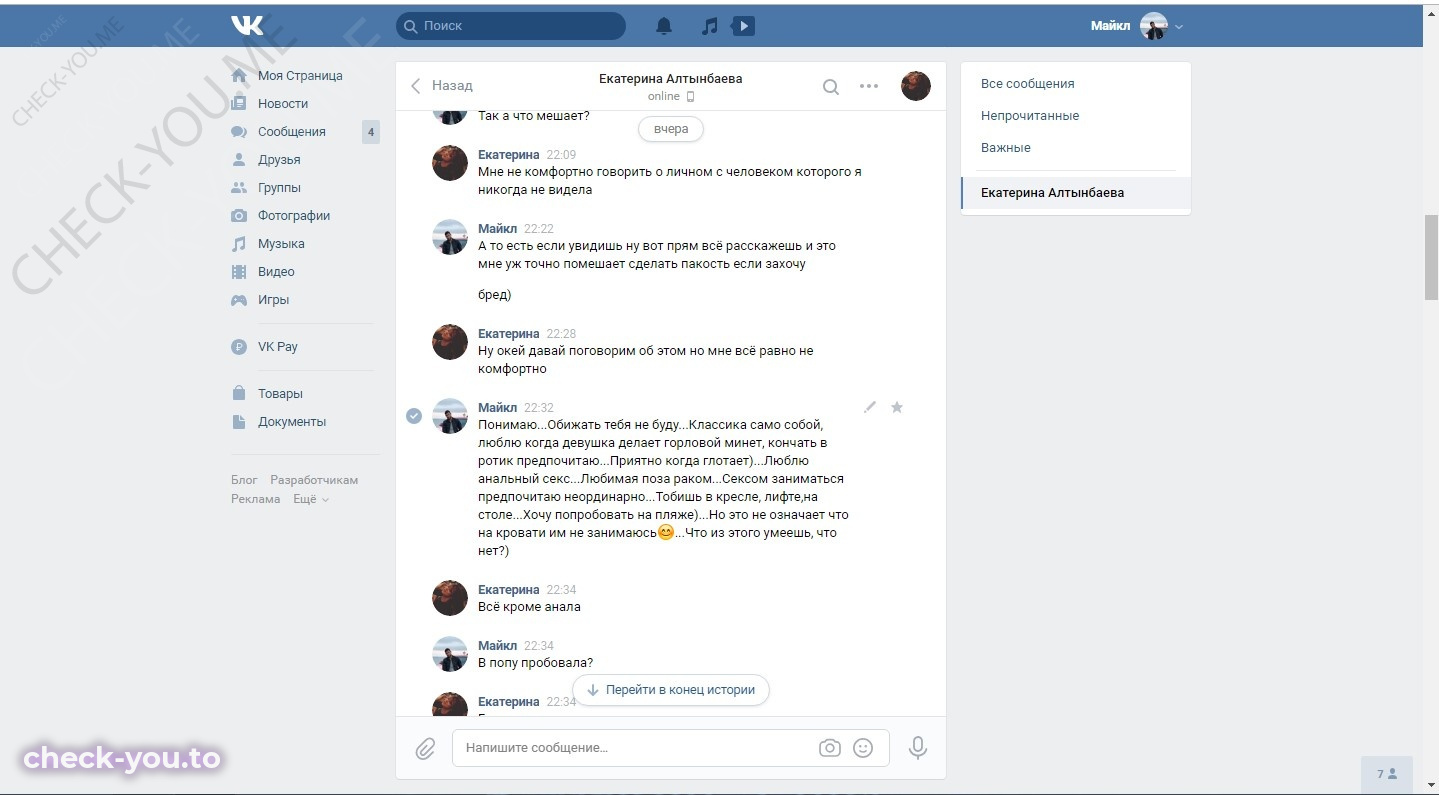Open Документы in the sidebar
This screenshot has height=795, width=1439.
(x=292, y=422)
